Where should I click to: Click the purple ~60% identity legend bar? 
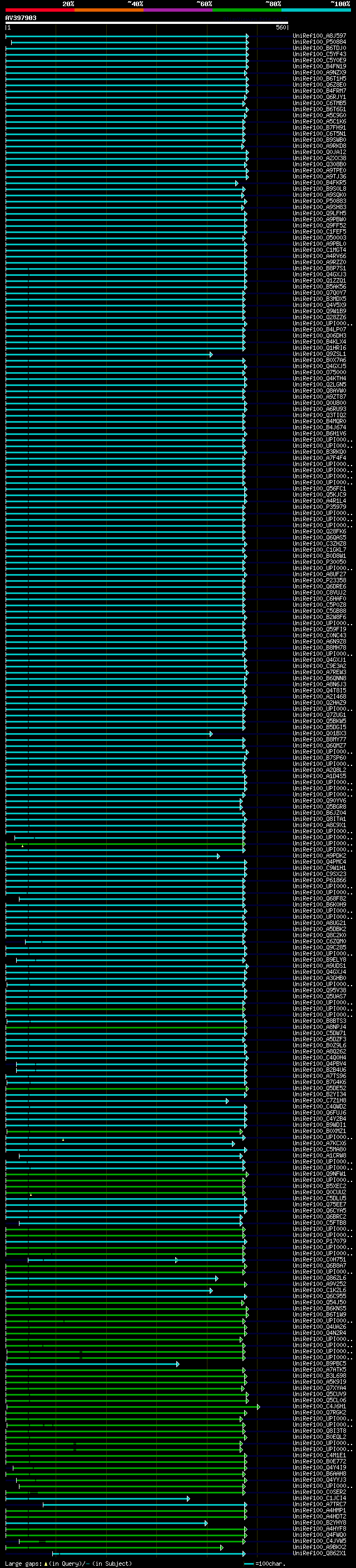tap(179, 10)
